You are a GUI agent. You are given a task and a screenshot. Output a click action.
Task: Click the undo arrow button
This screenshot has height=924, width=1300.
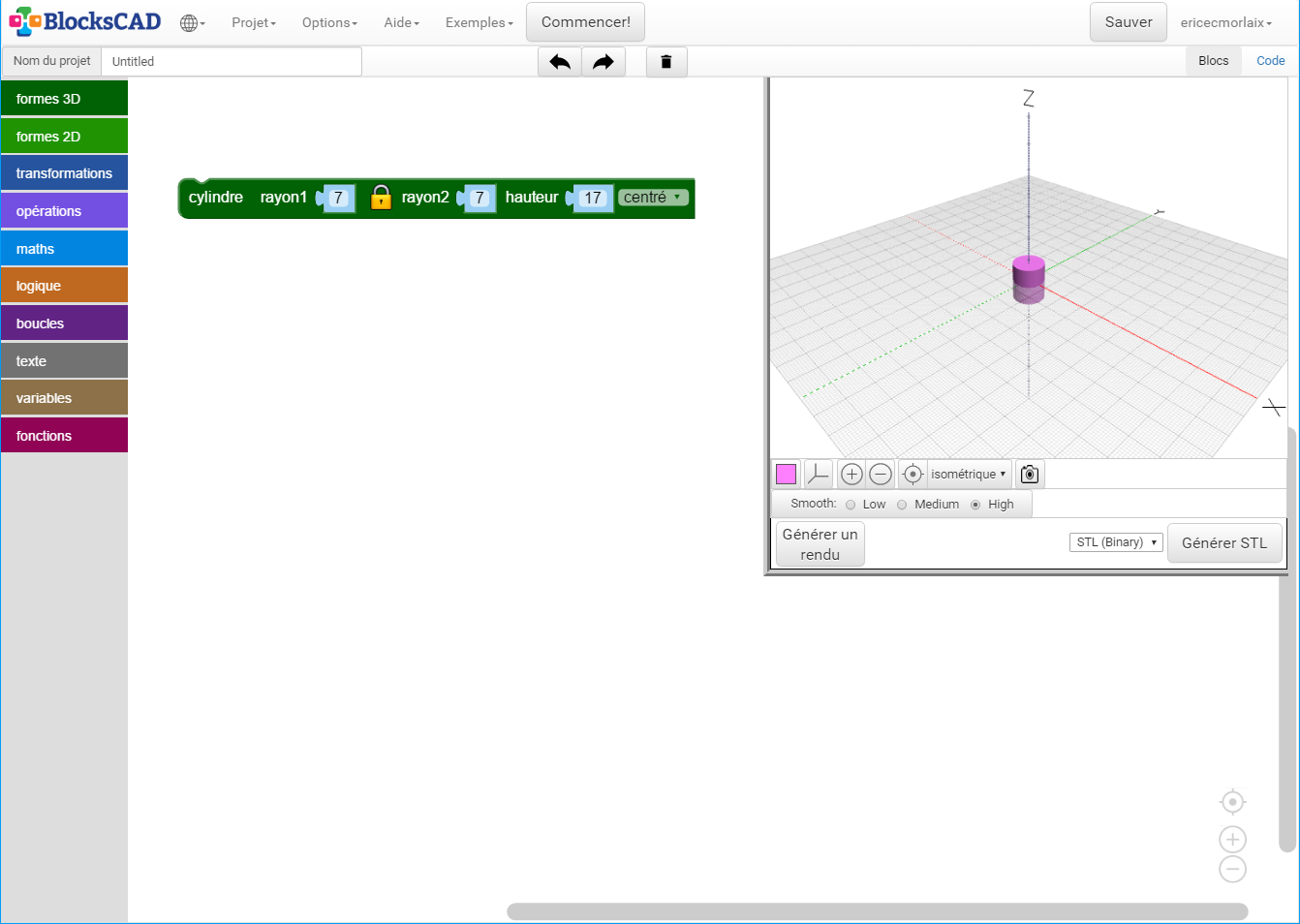pyautogui.click(x=560, y=62)
